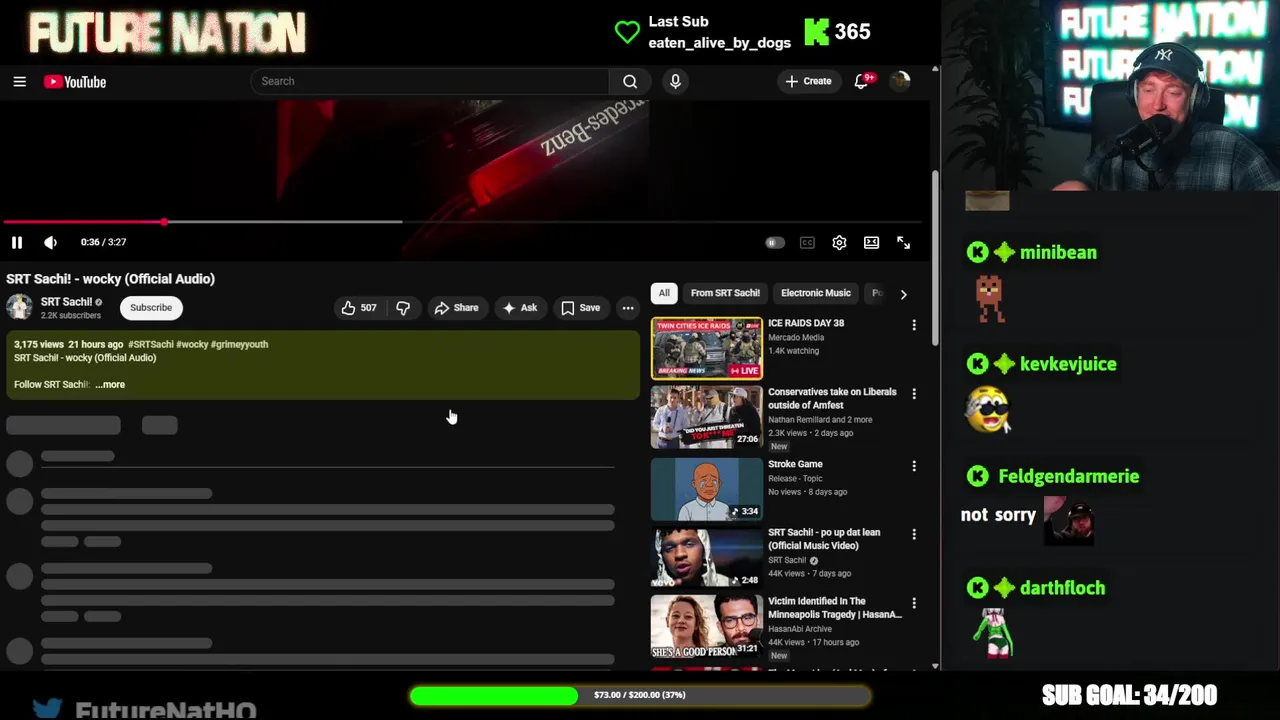Toggle closed captions

pyautogui.click(x=807, y=242)
